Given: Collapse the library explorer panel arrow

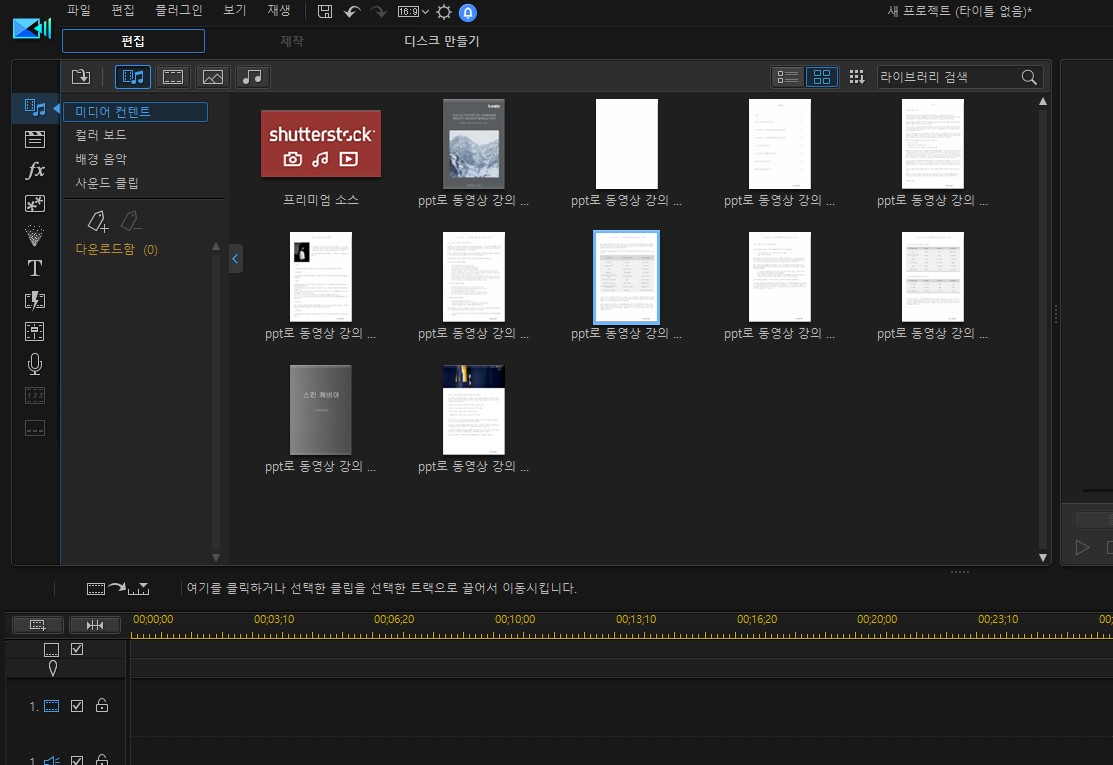Looking at the screenshot, I should [235, 259].
